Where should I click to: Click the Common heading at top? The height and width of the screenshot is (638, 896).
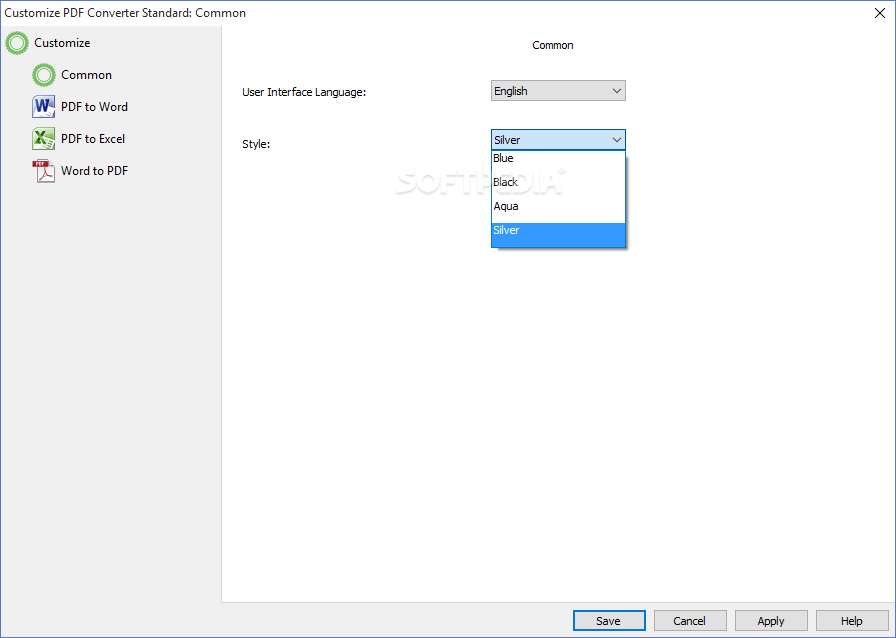pyautogui.click(x=553, y=45)
